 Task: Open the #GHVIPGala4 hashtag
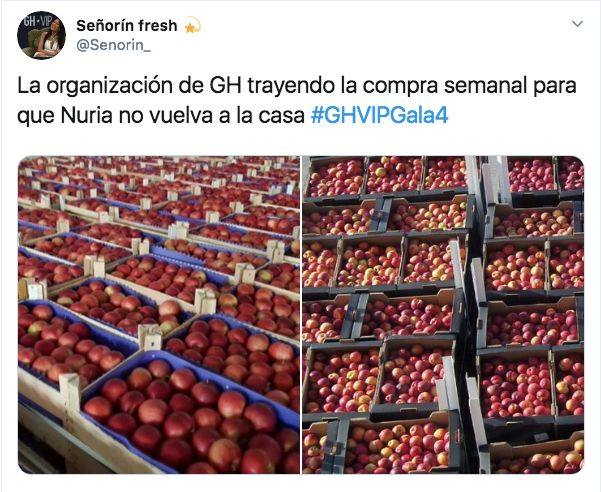pos(379,115)
